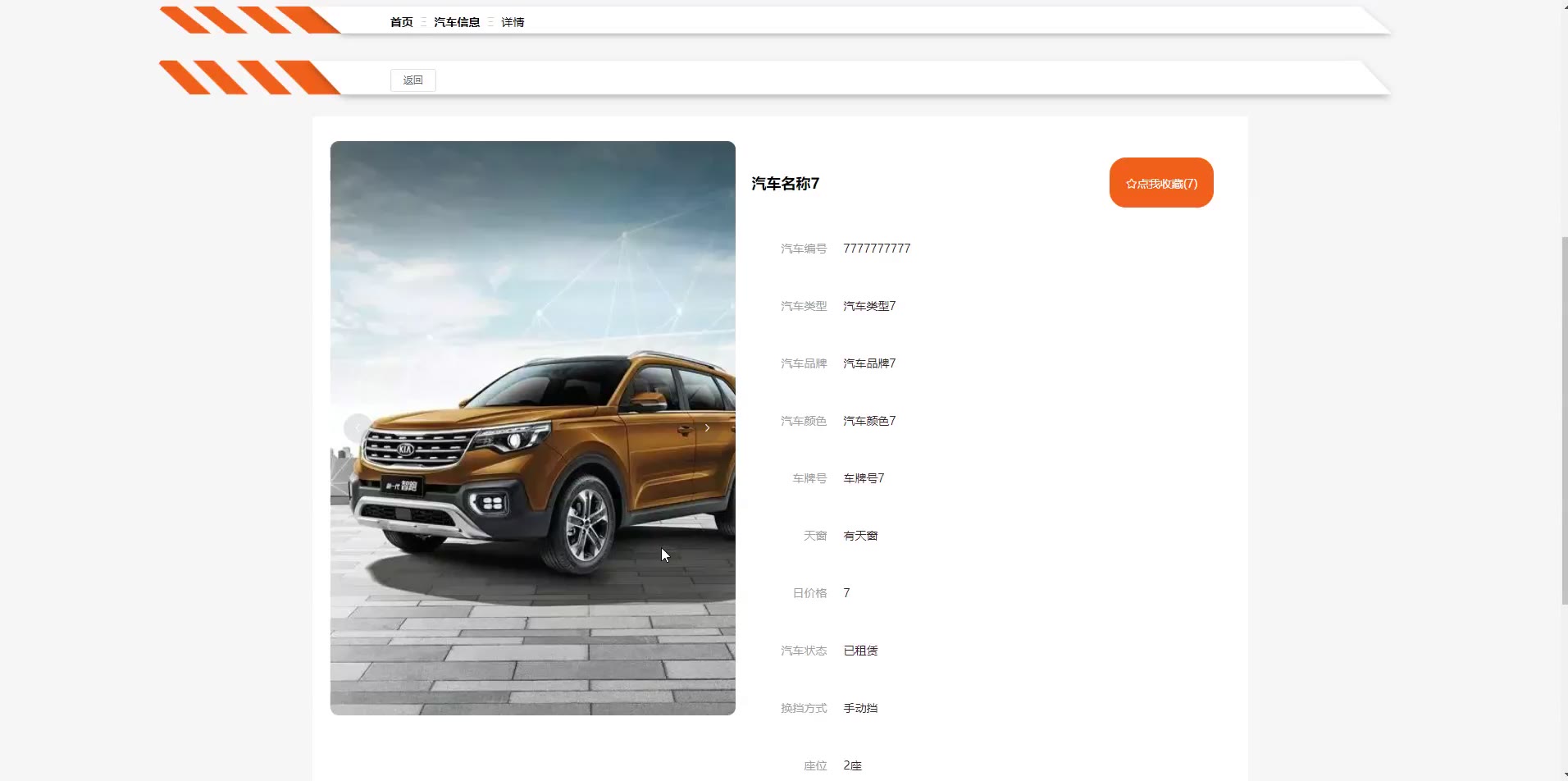Click the 天窗 label
Screen dimensions: 1568x781
point(815,536)
